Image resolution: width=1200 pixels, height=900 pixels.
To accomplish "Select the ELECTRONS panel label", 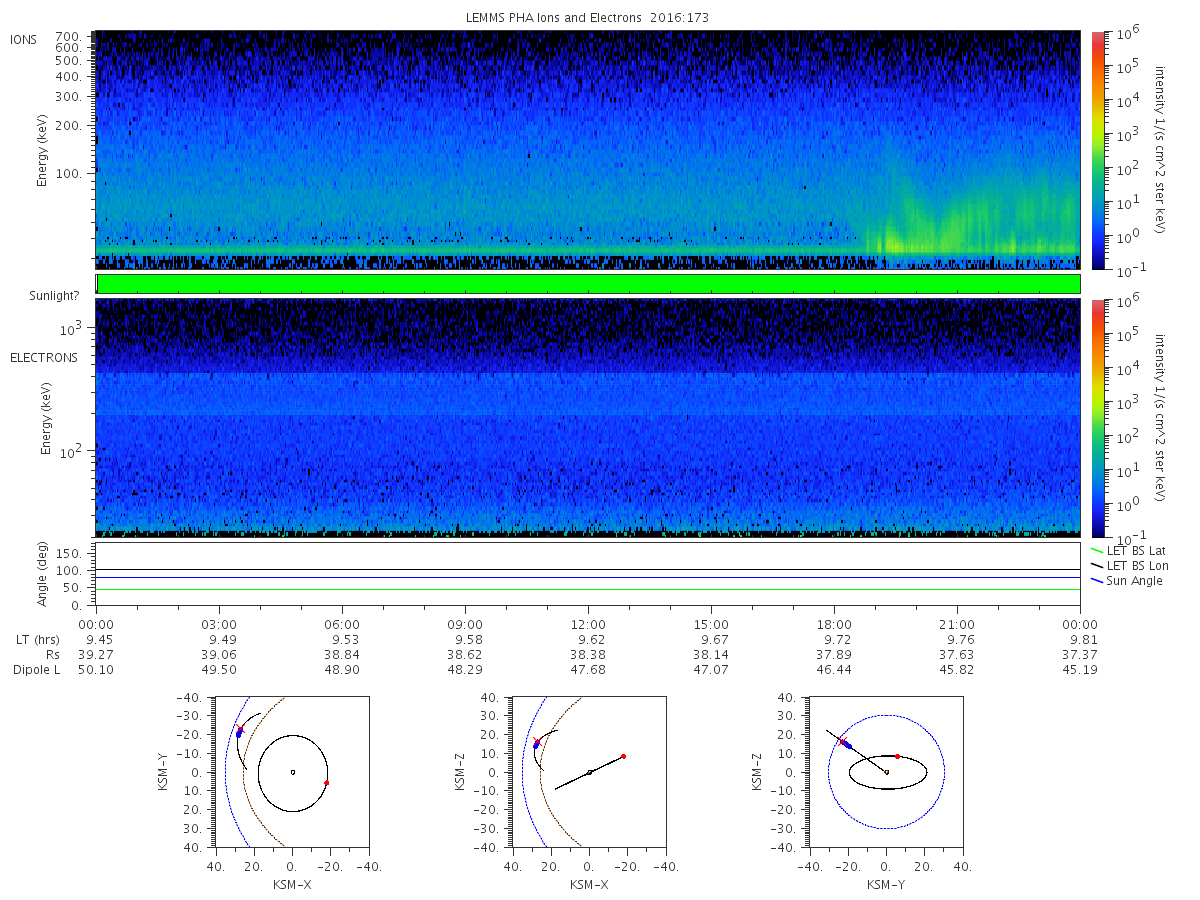I will point(44,357).
